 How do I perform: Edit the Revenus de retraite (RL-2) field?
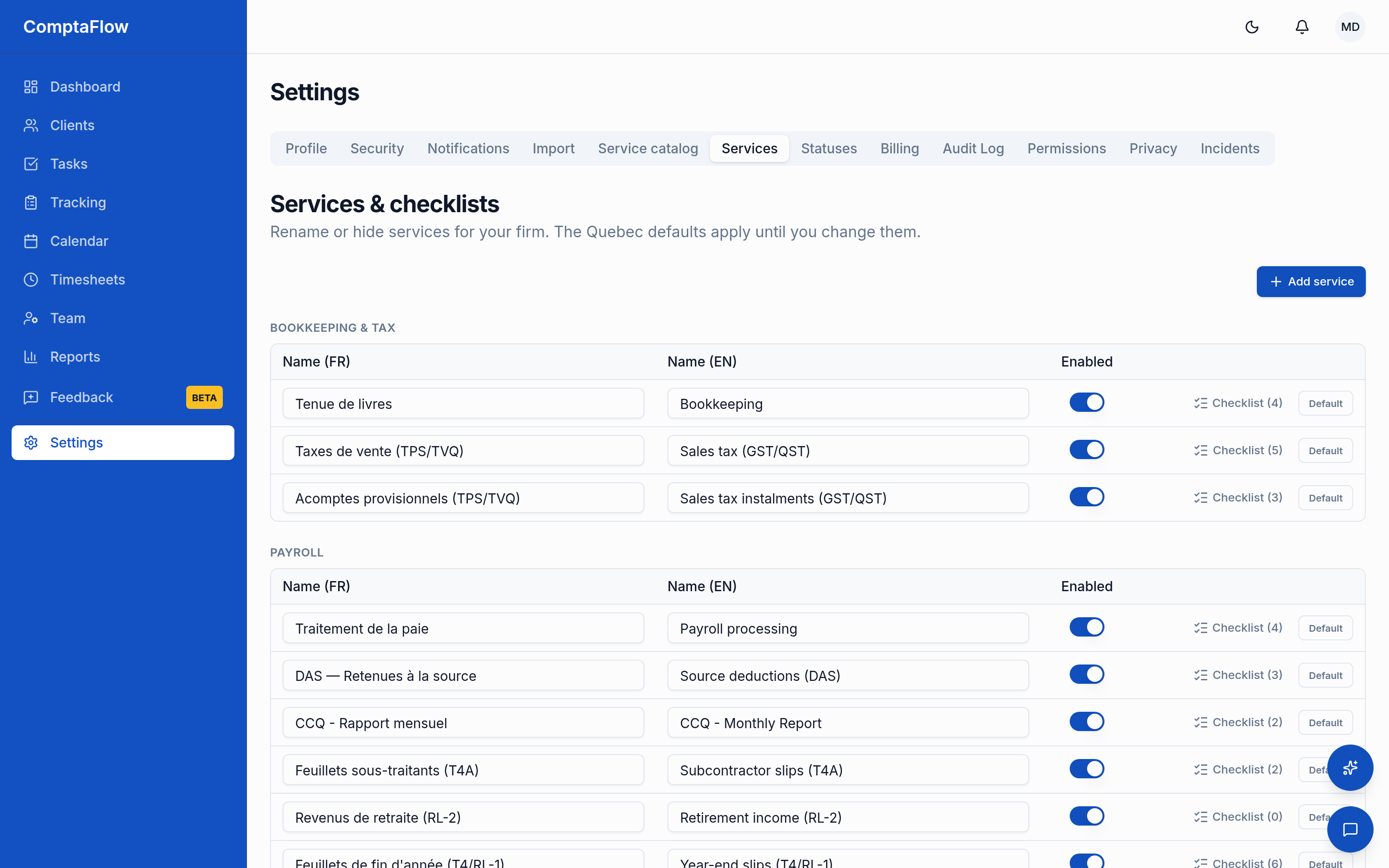tap(463, 817)
